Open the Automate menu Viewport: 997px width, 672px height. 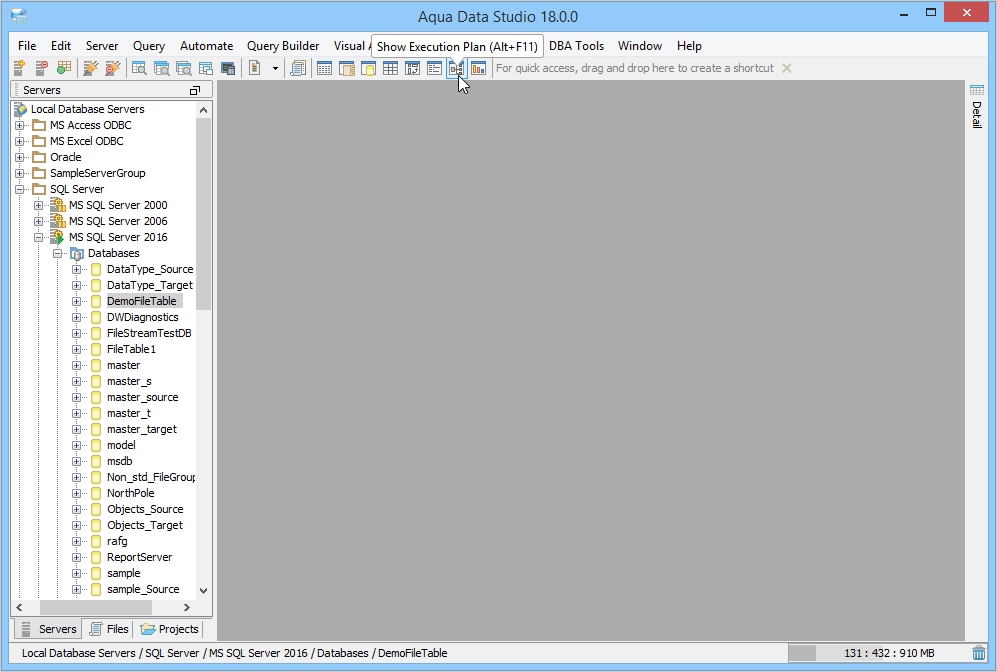(x=207, y=46)
